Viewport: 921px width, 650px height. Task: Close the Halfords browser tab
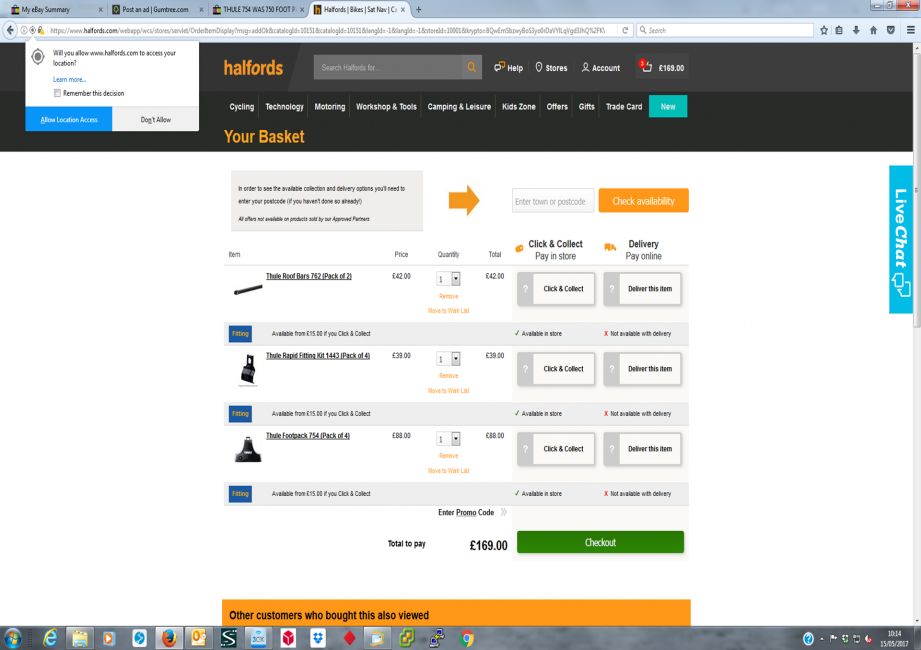[x=403, y=9]
